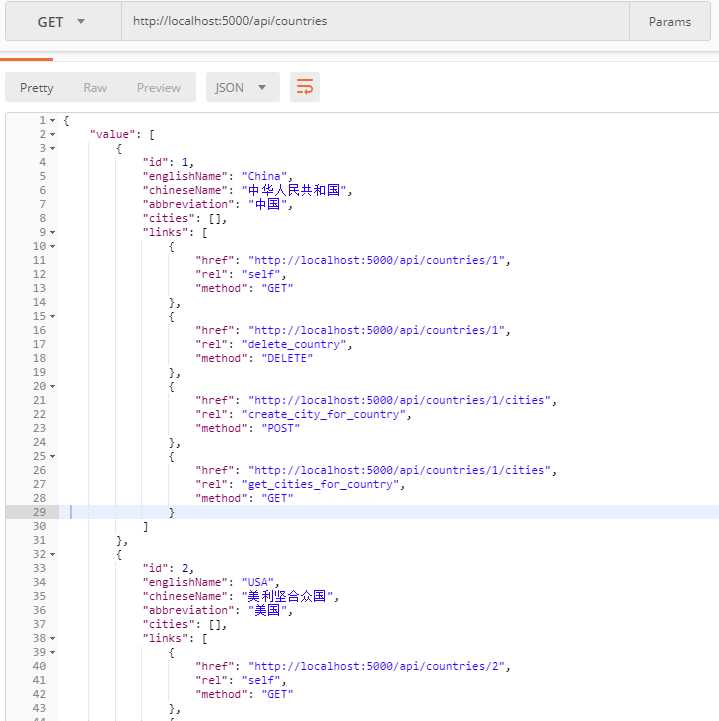Collapse the "links" array at line 38

pyautogui.click(x=52, y=639)
